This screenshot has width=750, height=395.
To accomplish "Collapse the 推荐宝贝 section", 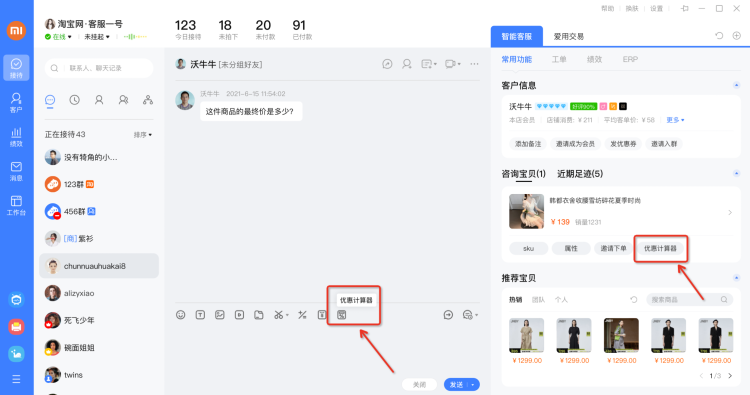I will [x=737, y=277].
